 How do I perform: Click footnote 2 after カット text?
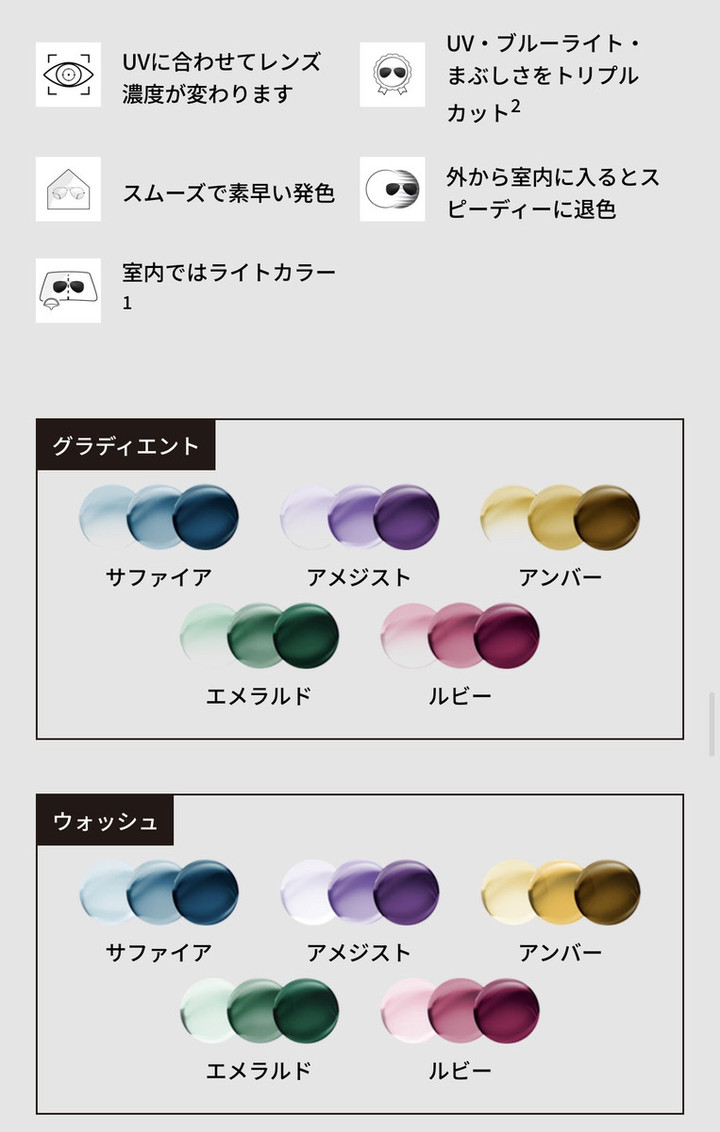click(515, 104)
